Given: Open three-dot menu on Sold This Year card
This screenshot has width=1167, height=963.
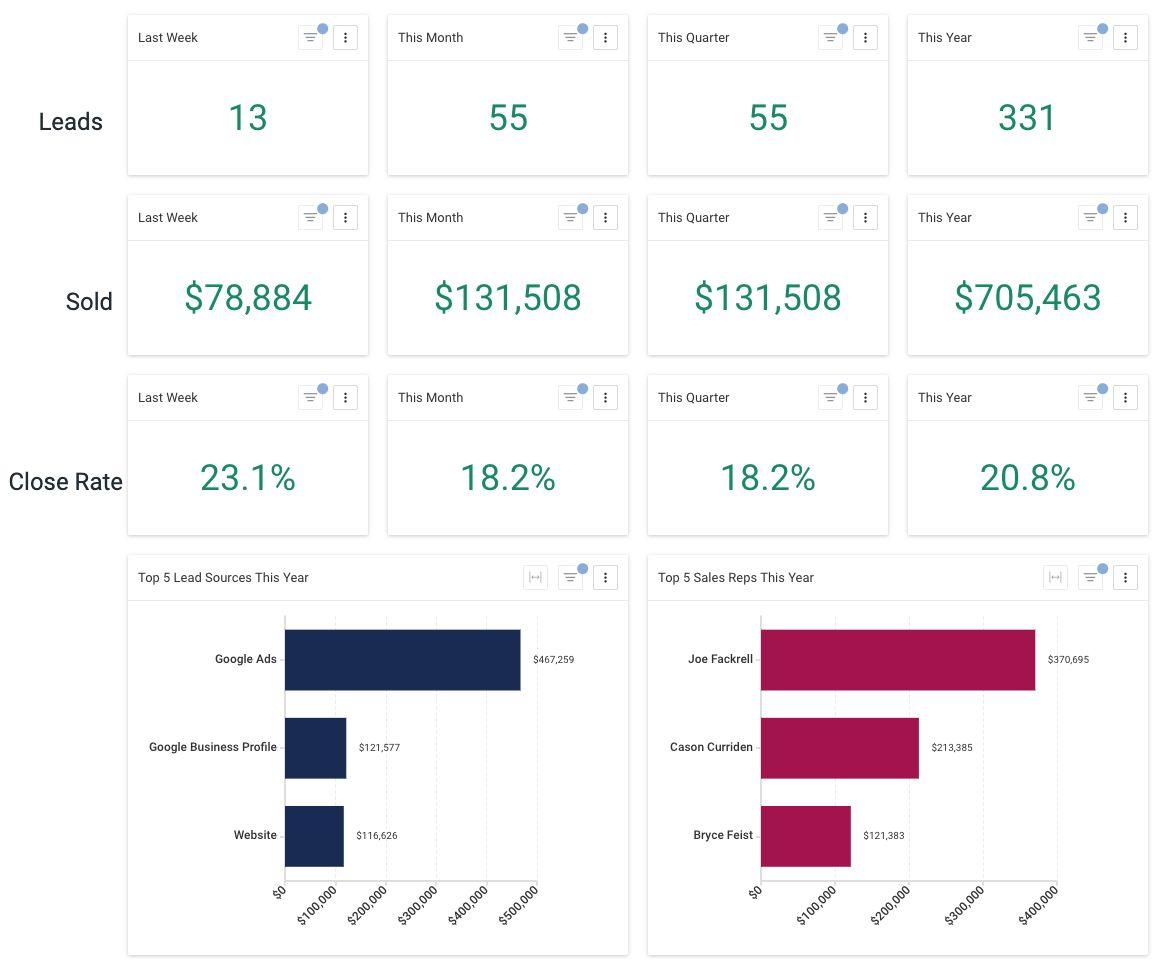Looking at the screenshot, I should [x=1125, y=217].
